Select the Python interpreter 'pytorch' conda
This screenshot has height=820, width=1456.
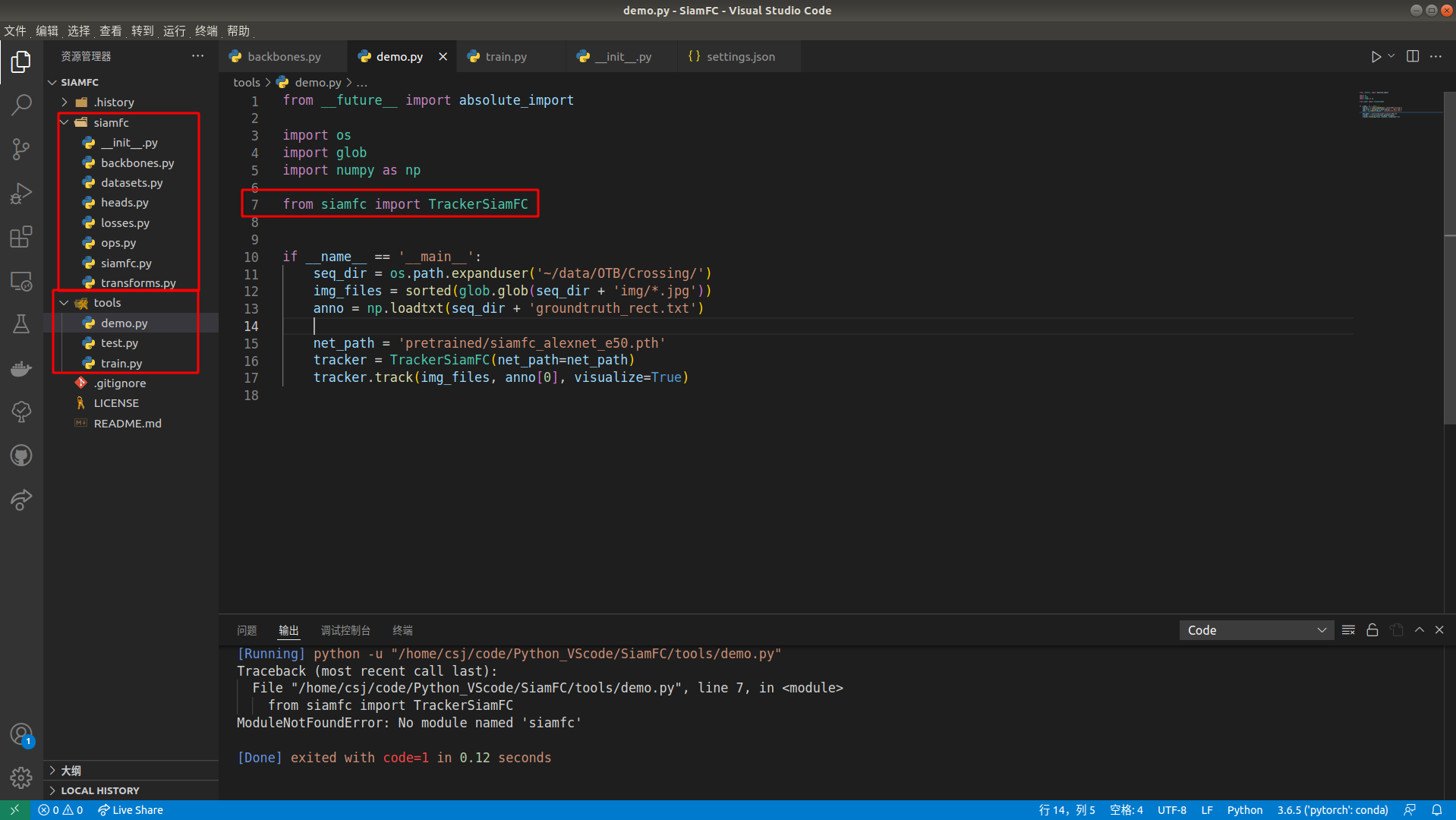coord(1332,809)
